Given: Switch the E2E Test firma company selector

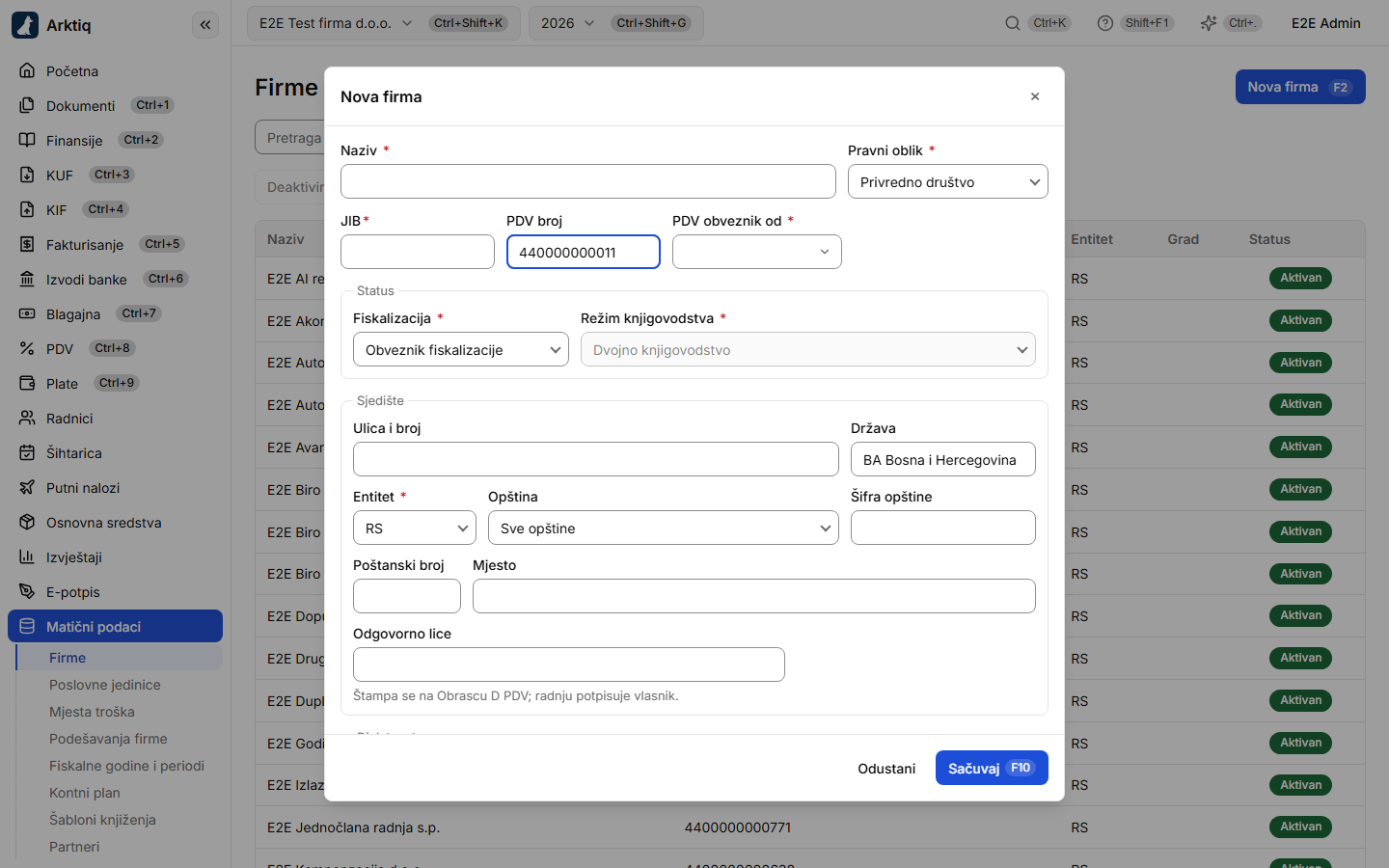Looking at the screenshot, I should point(384,23).
